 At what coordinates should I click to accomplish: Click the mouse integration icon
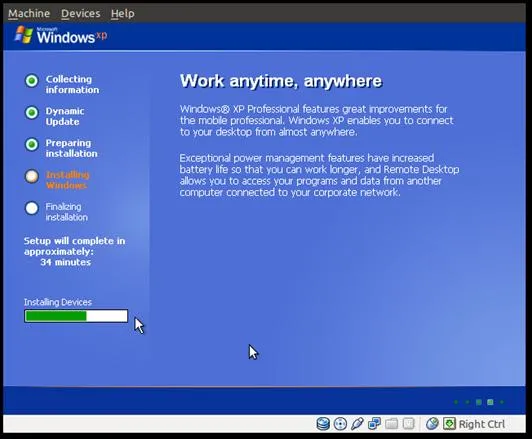(x=432, y=424)
